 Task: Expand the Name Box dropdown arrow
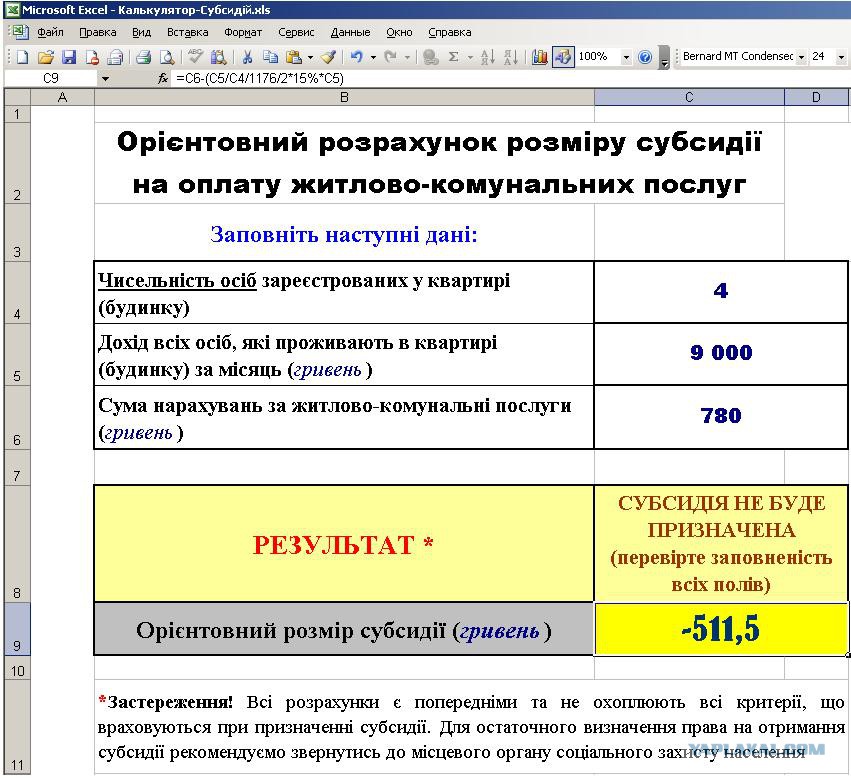[x=105, y=79]
